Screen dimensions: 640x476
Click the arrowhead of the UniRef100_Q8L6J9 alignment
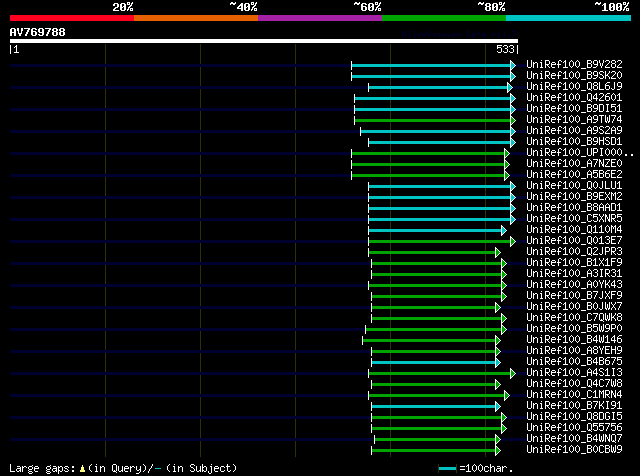point(510,87)
